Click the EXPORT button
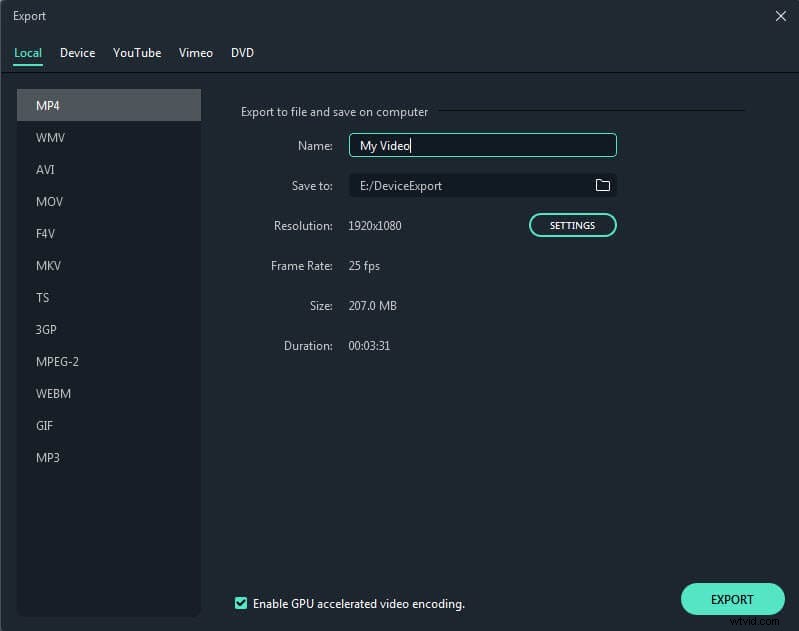 pos(732,599)
